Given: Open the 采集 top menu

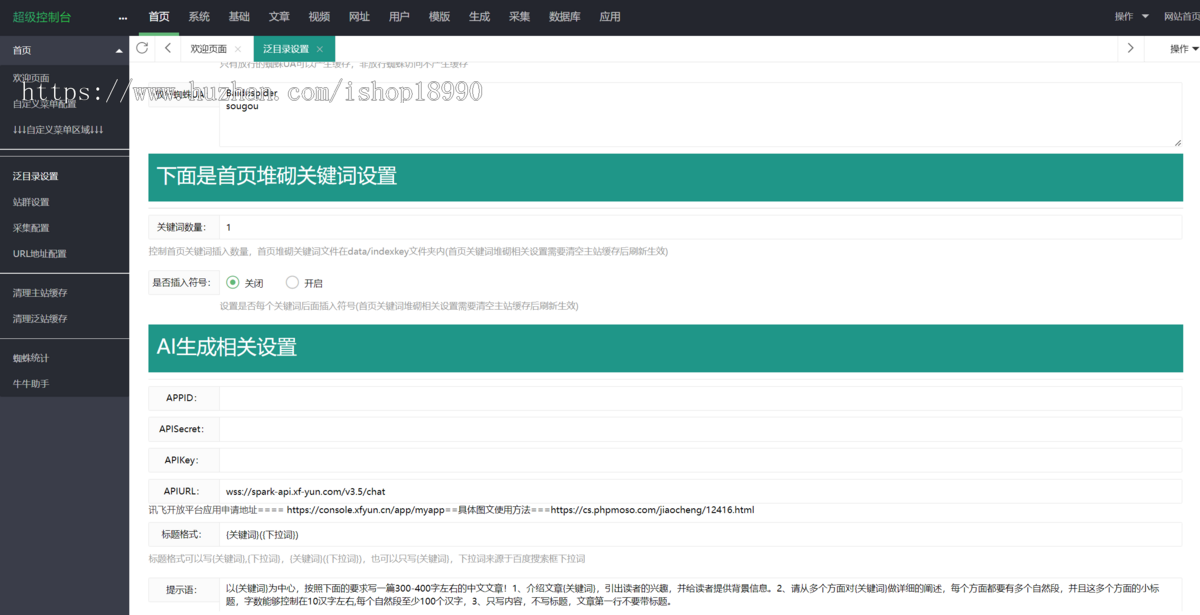Looking at the screenshot, I should click(519, 17).
